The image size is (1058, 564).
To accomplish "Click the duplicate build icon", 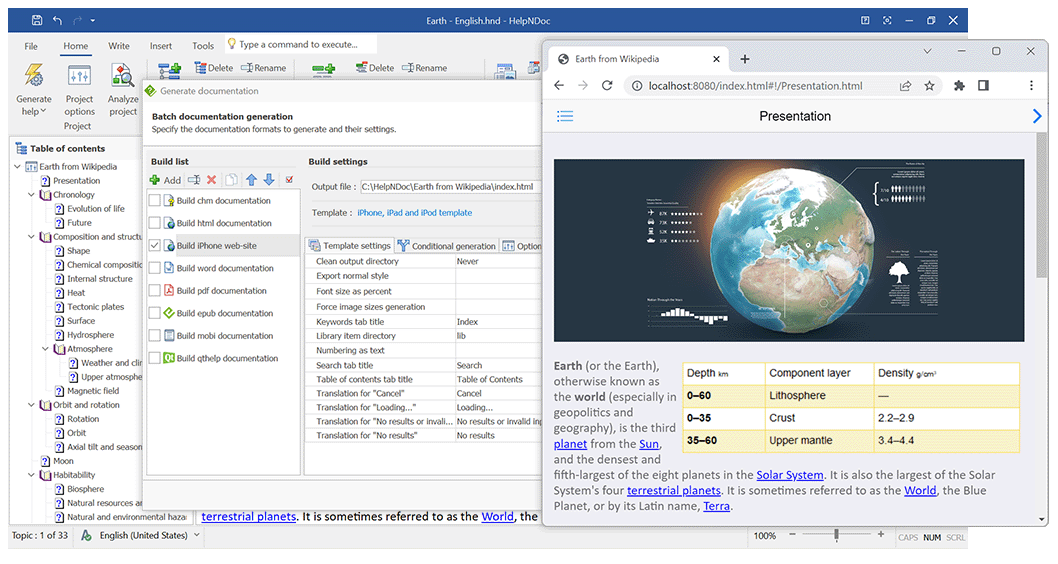I will [231, 180].
